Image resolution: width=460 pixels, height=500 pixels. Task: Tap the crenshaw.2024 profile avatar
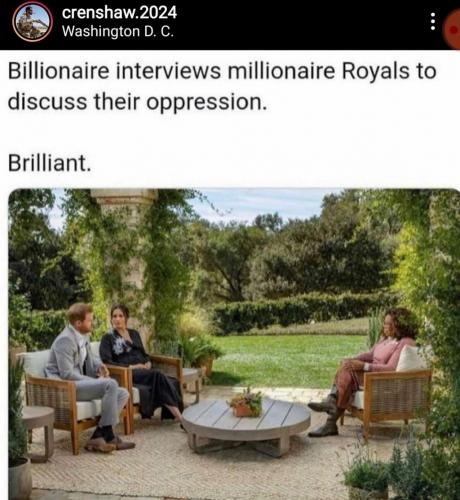(32, 22)
